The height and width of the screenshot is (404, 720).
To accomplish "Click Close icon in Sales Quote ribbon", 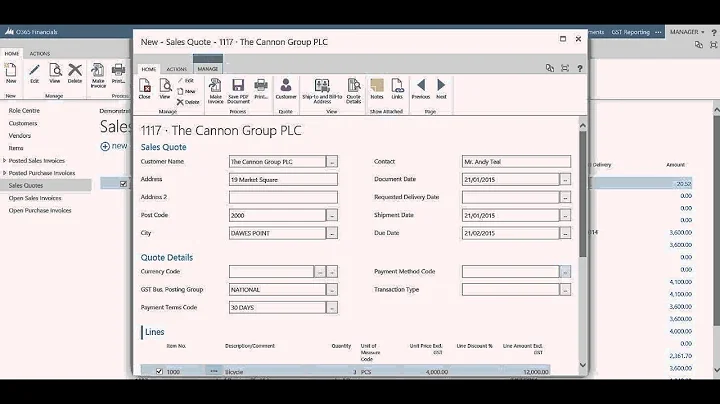I will 145,89.
